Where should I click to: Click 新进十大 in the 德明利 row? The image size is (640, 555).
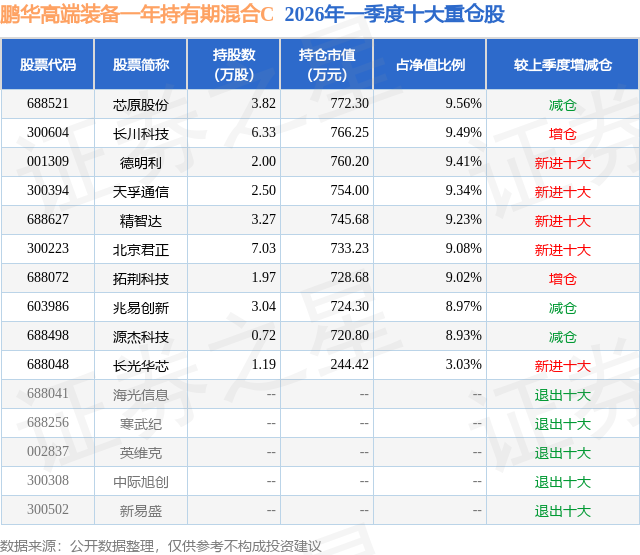pyautogui.click(x=563, y=163)
